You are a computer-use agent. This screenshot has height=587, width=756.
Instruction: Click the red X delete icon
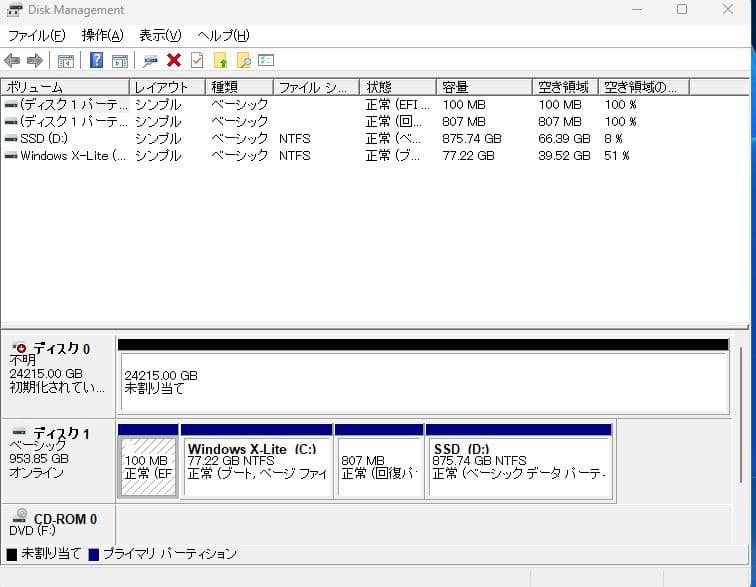pos(174,60)
